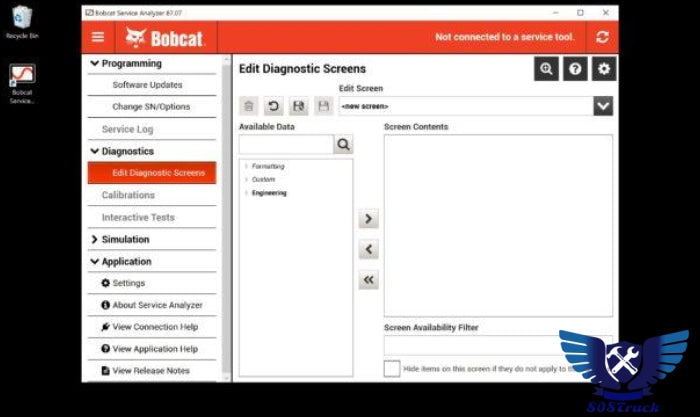700x417 pixels.
Task: Click the Available Data search field
Action: pos(285,145)
